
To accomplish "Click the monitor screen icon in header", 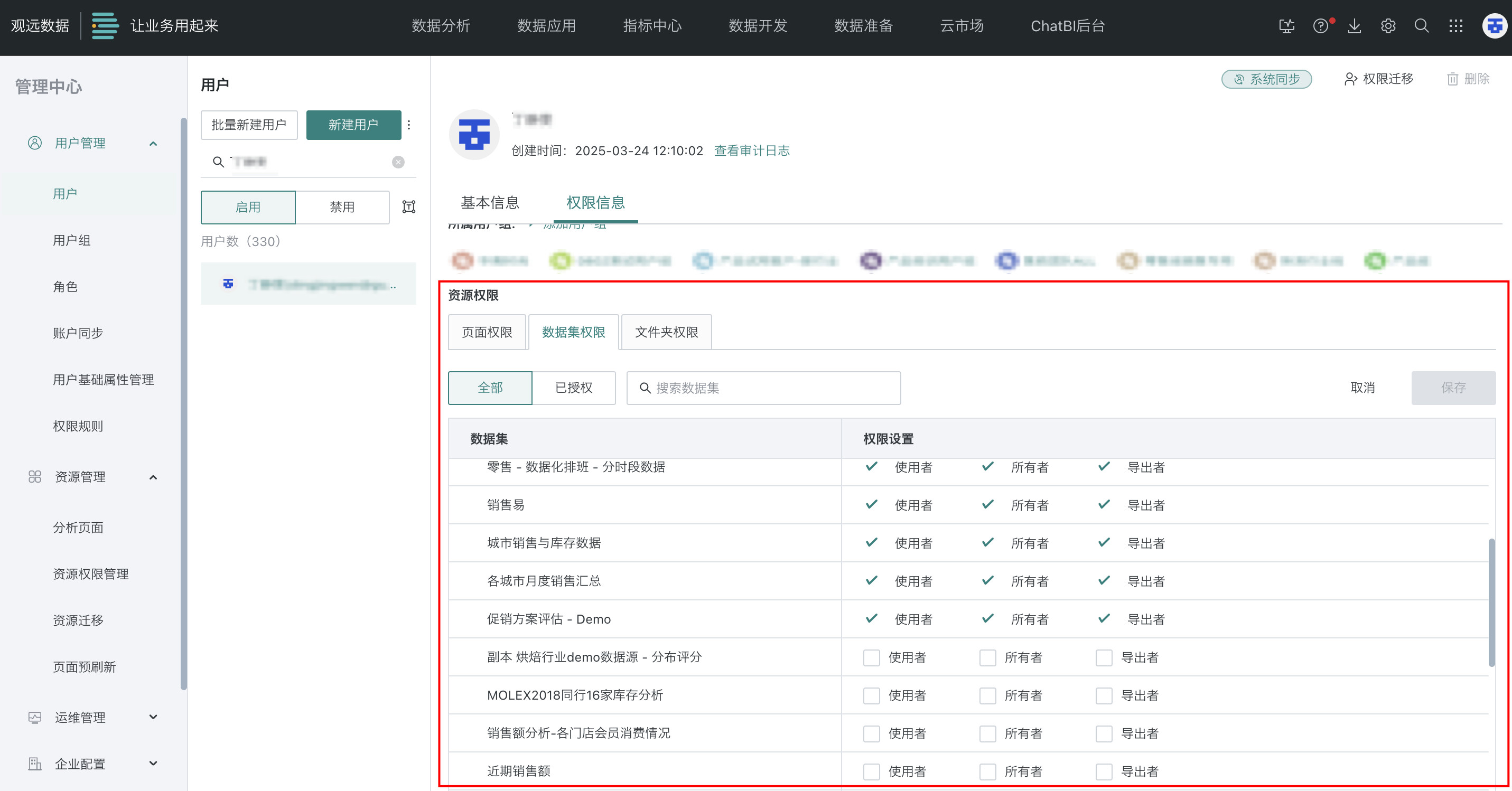I will point(1286,26).
